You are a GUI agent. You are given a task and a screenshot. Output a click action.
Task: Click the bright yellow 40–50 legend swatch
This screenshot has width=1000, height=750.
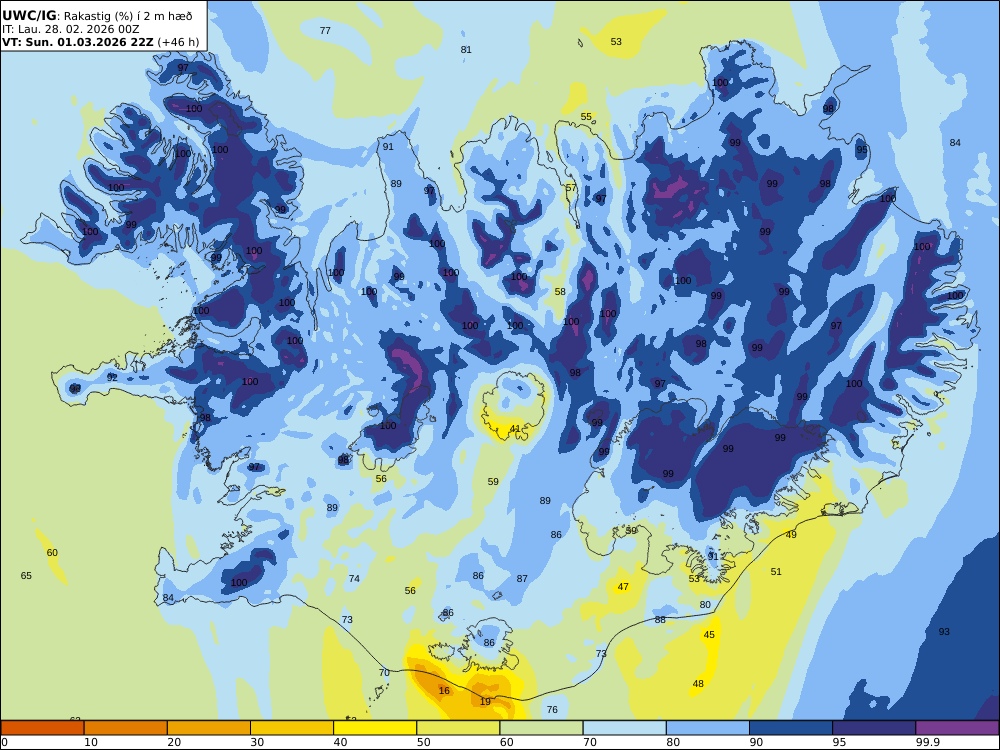pyautogui.click(x=375, y=728)
